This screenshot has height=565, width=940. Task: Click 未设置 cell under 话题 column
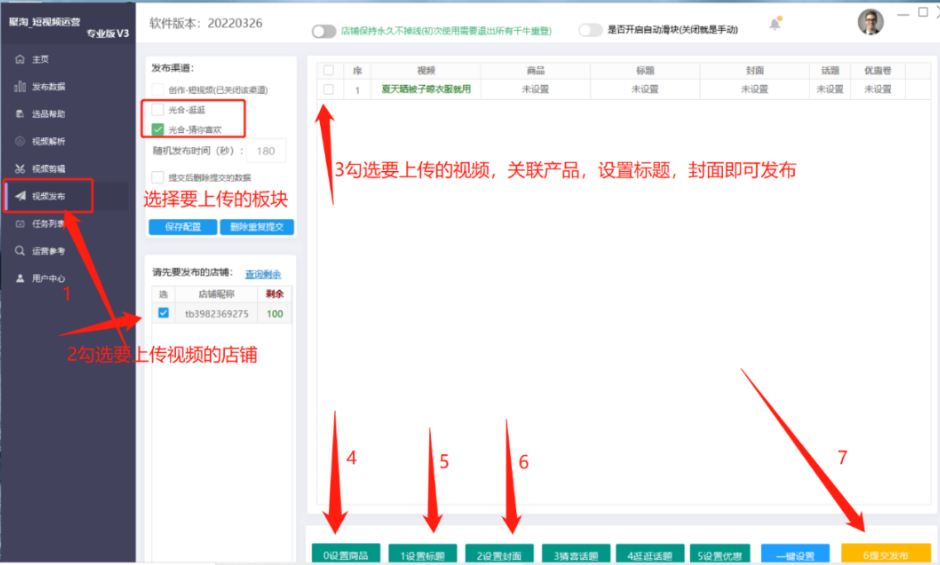tap(830, 89)
